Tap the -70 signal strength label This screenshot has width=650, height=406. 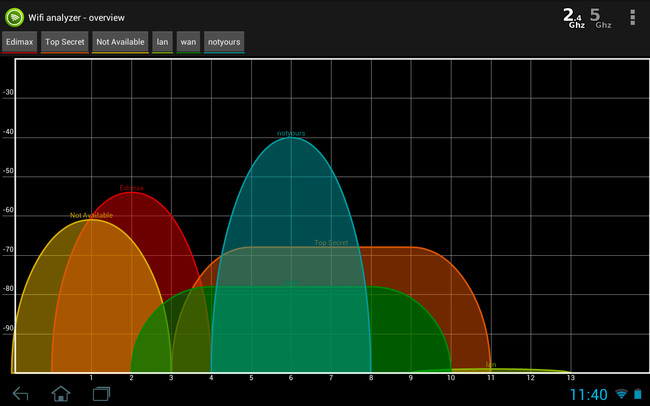coord(8,250)
